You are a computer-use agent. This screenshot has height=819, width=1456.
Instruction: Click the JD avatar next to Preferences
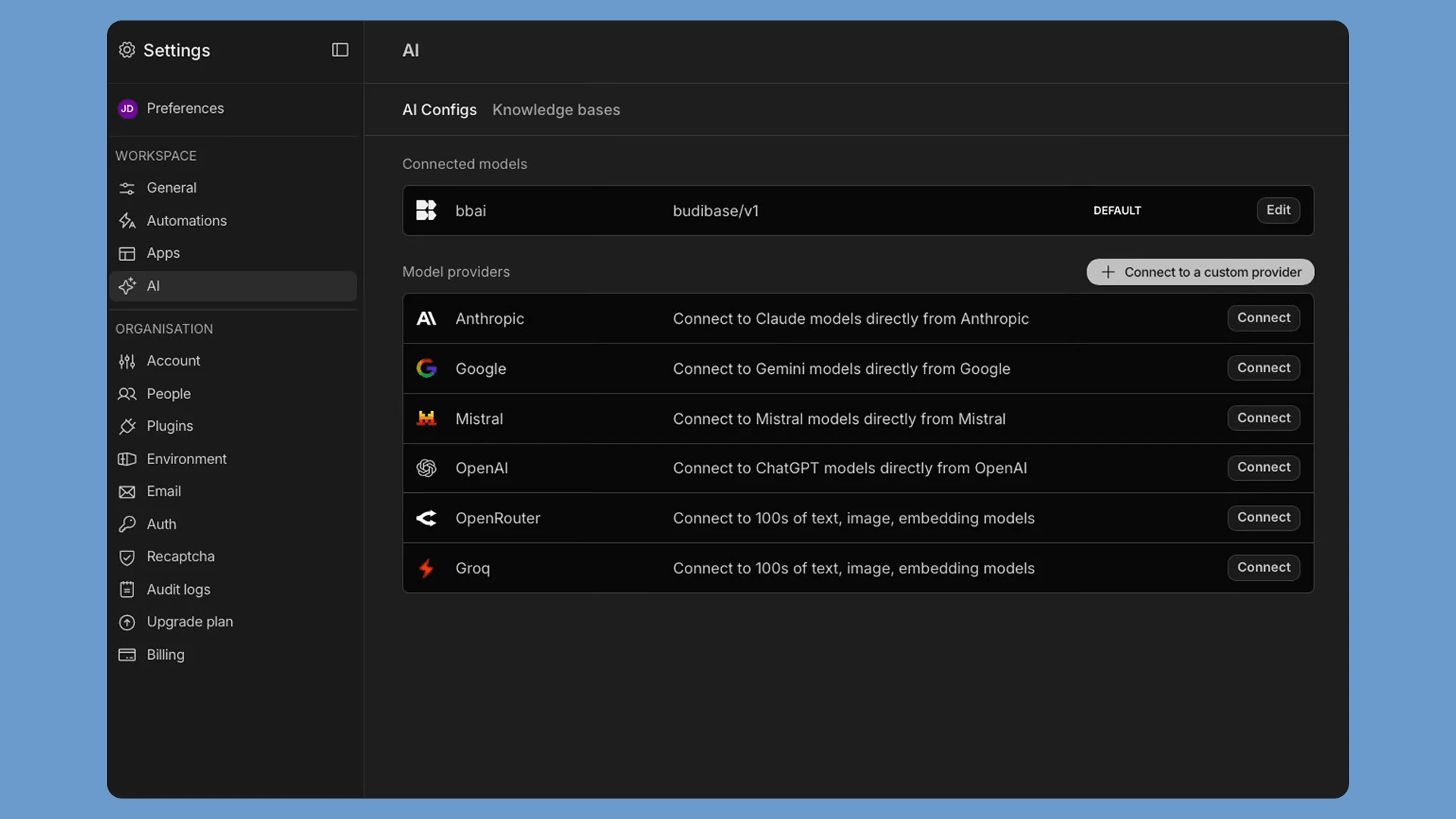pyautogui.click(x=127, y=108)
